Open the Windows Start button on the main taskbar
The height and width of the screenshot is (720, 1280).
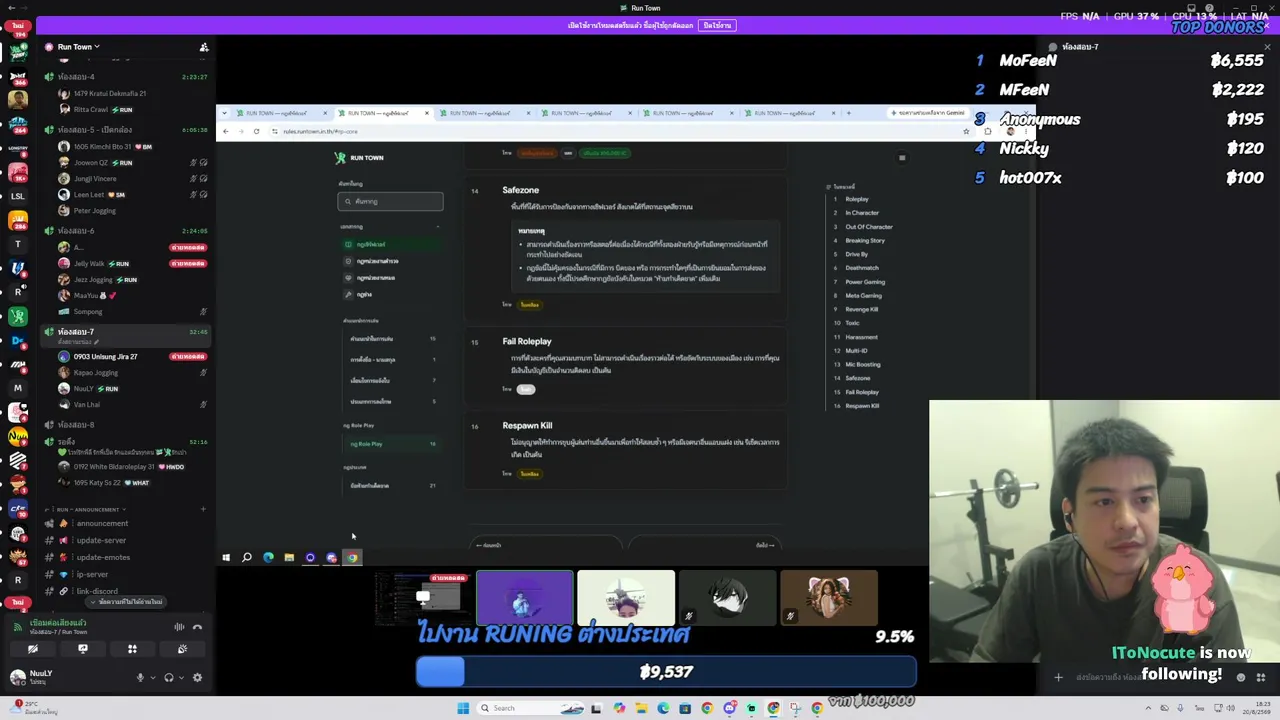tap(463, 709)
